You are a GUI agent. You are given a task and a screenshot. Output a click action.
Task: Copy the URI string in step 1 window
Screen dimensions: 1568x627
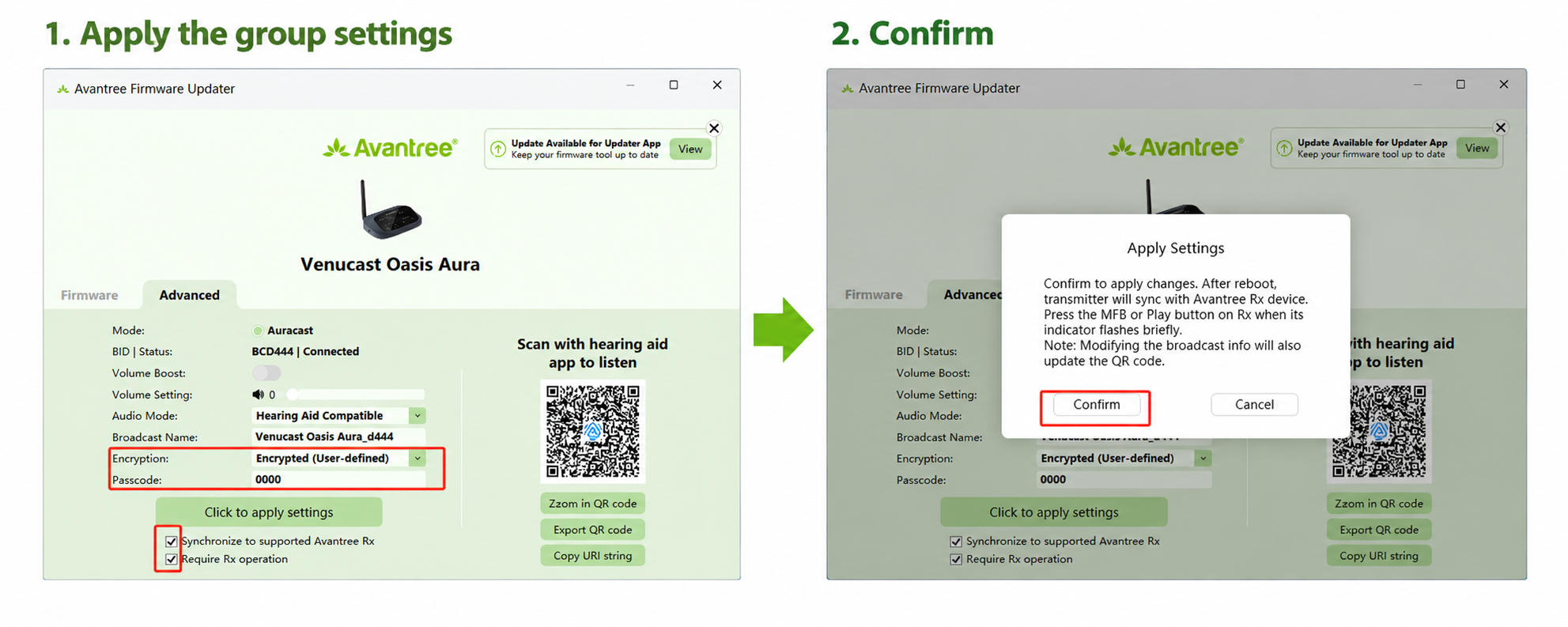(x=593, y=556)
